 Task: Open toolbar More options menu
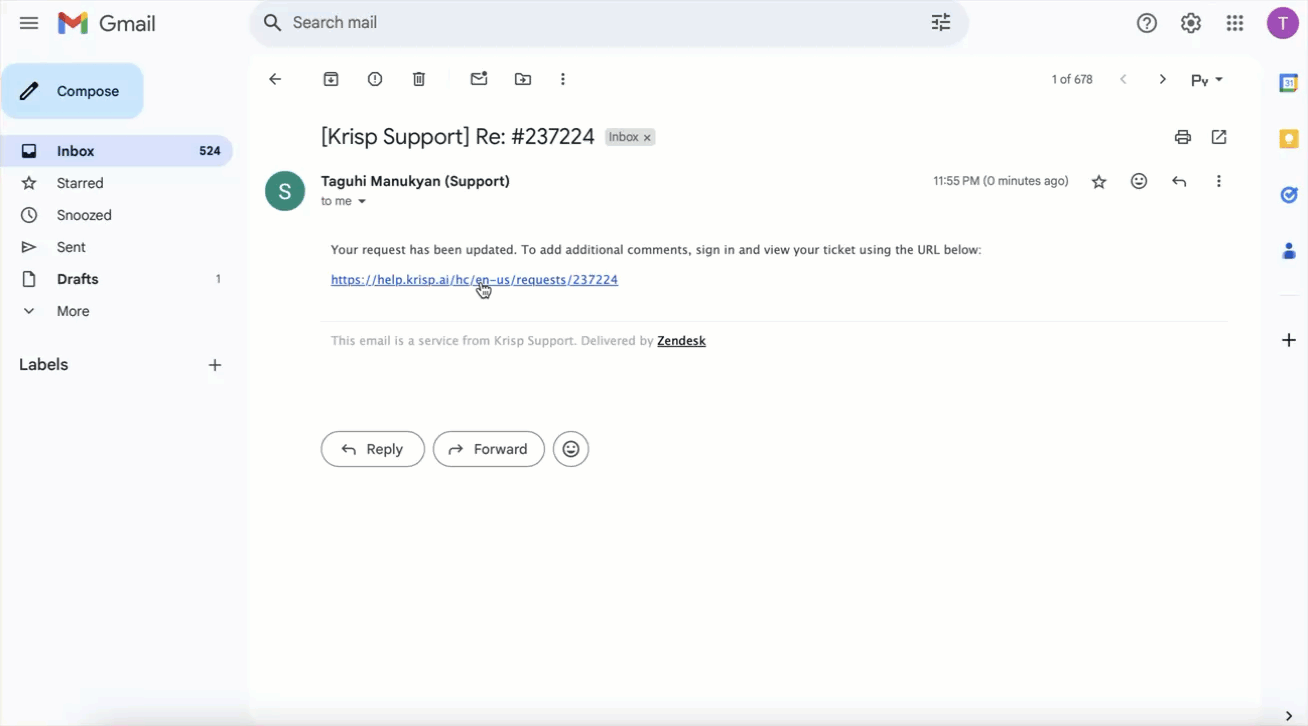[x=563, y=79]
